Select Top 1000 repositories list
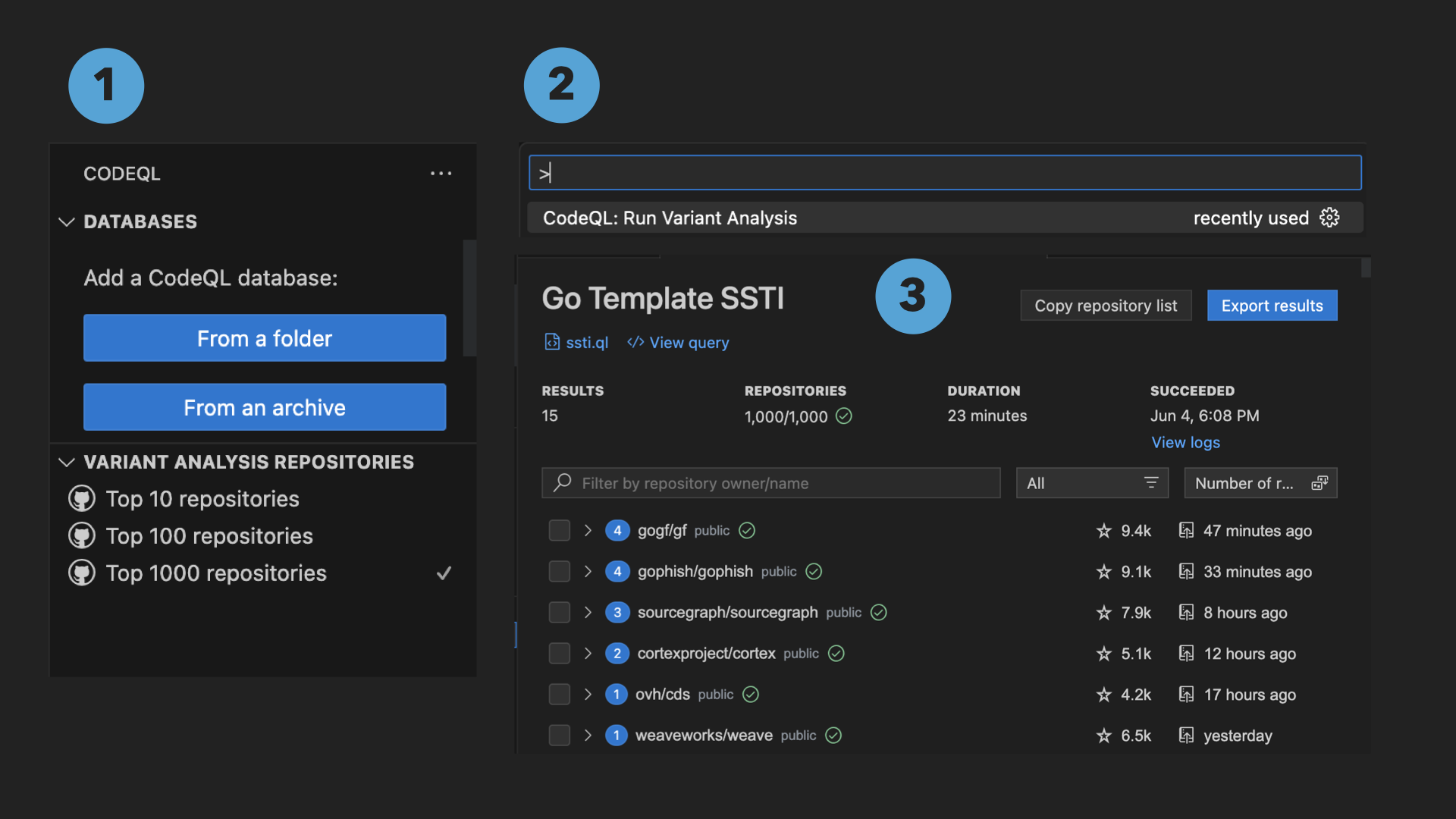 [x=216, y=573]
